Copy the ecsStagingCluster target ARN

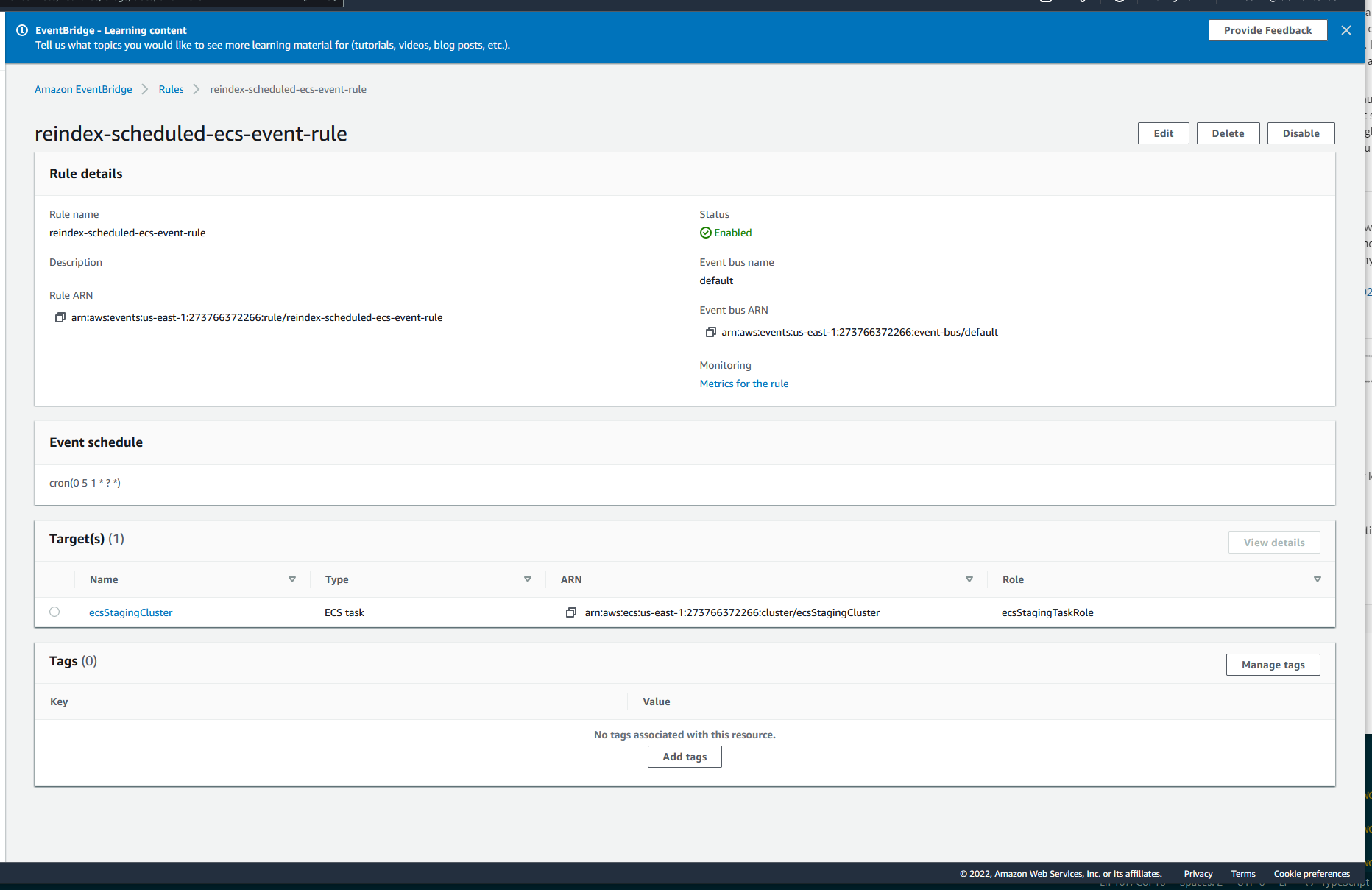coord(570,612)
